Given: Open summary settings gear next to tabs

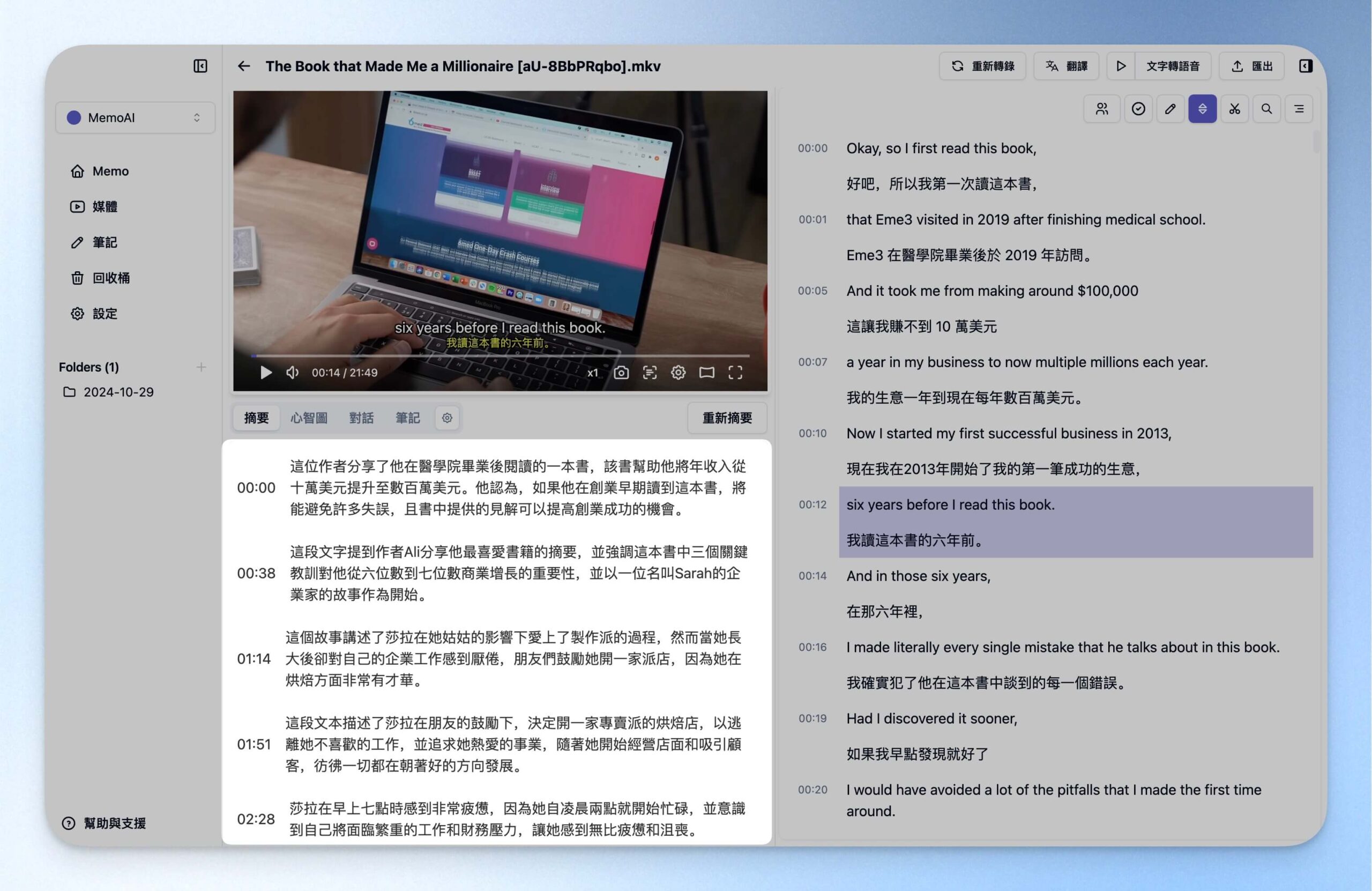Looking at the screenshot, I should click(x=448, y=418).
